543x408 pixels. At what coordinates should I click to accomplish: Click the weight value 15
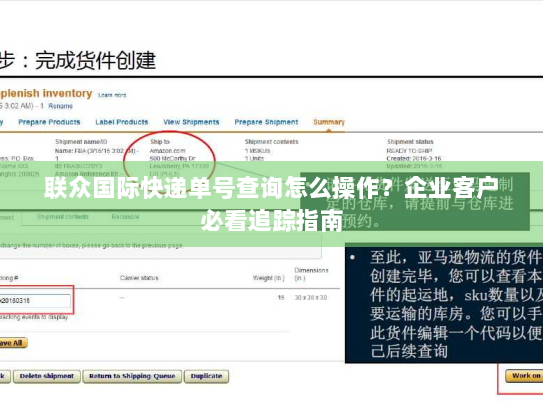tap(281, 298)
